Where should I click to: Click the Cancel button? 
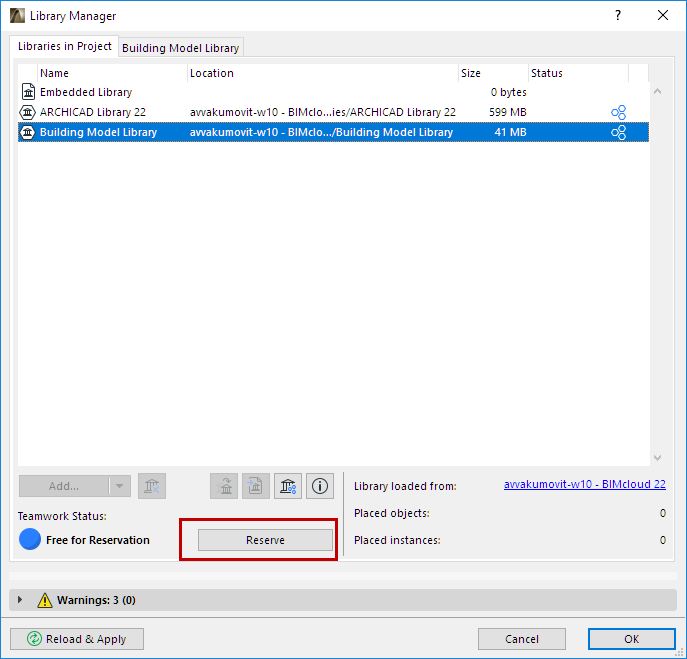click(x=521, y=639)
